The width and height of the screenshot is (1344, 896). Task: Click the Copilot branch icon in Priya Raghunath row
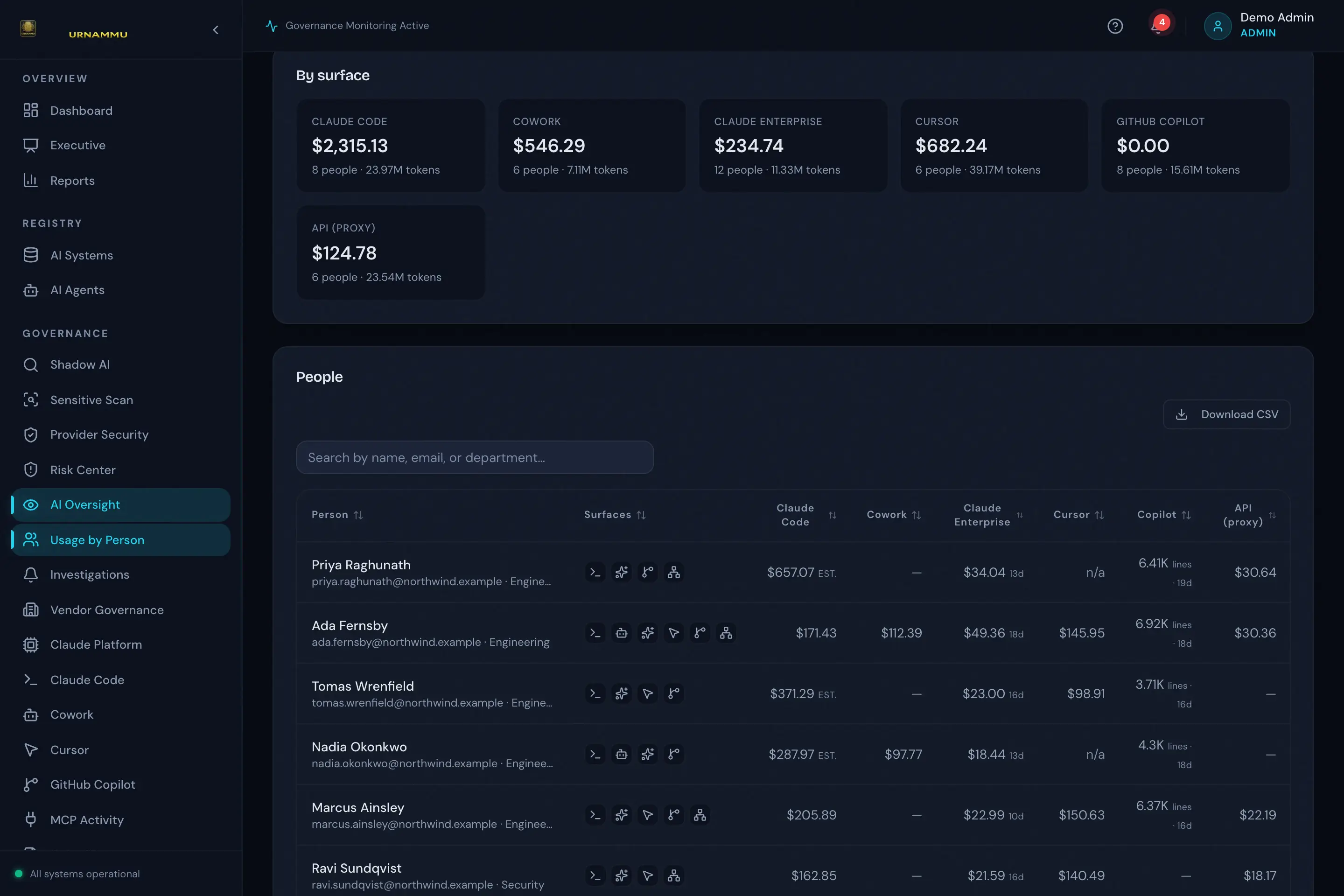[647, 572]
